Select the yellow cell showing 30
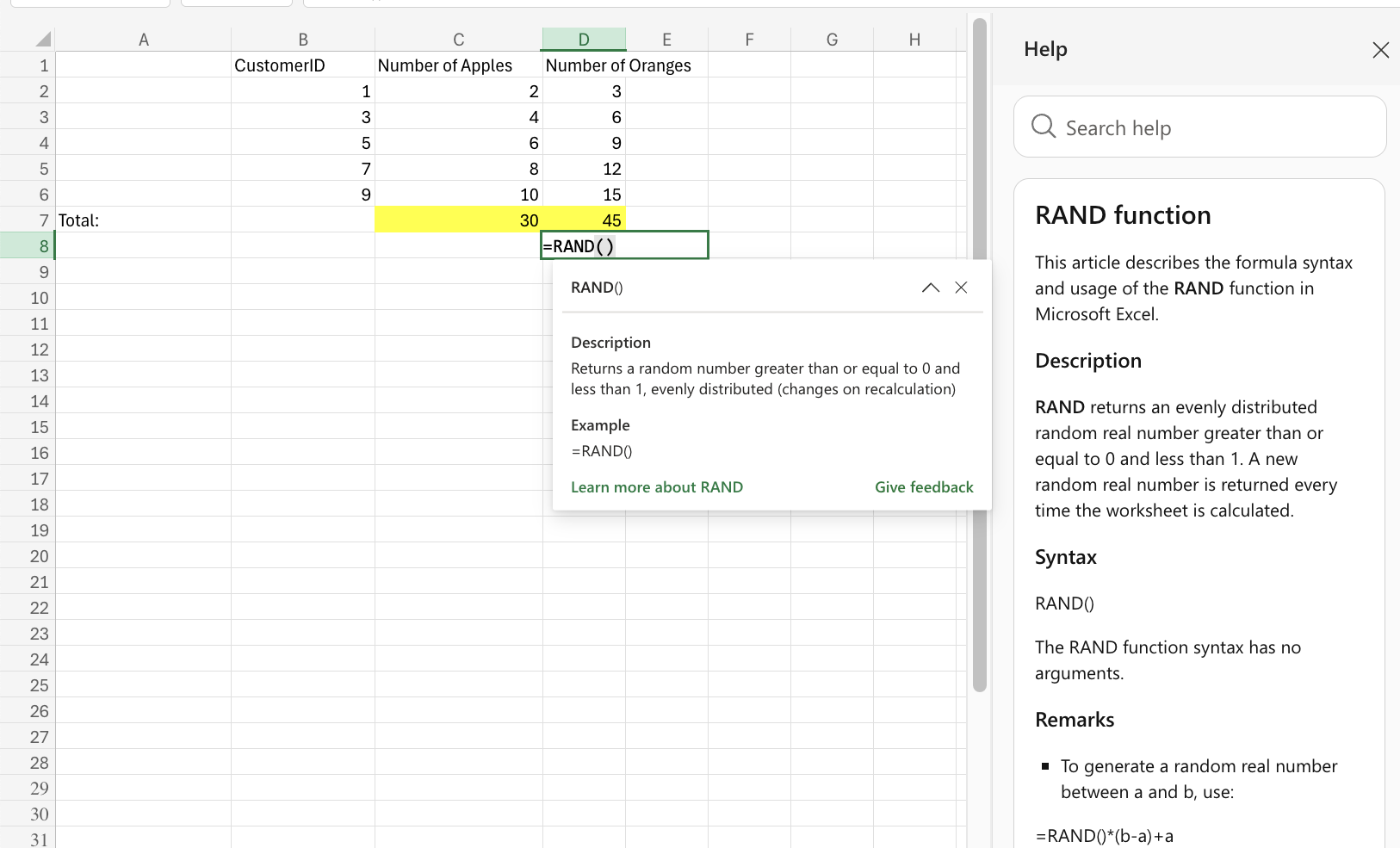 click(460, 220)
